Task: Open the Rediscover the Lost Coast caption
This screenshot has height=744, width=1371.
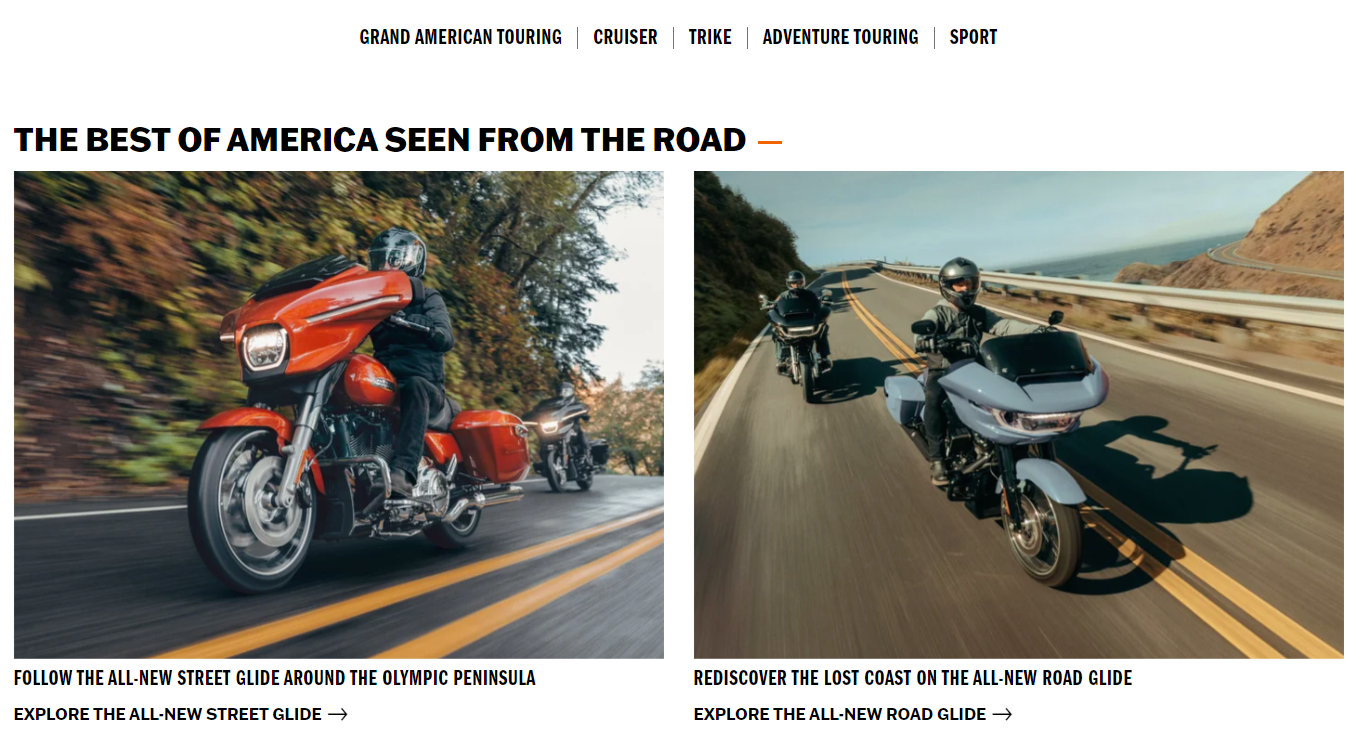Action: click(913, 678)
